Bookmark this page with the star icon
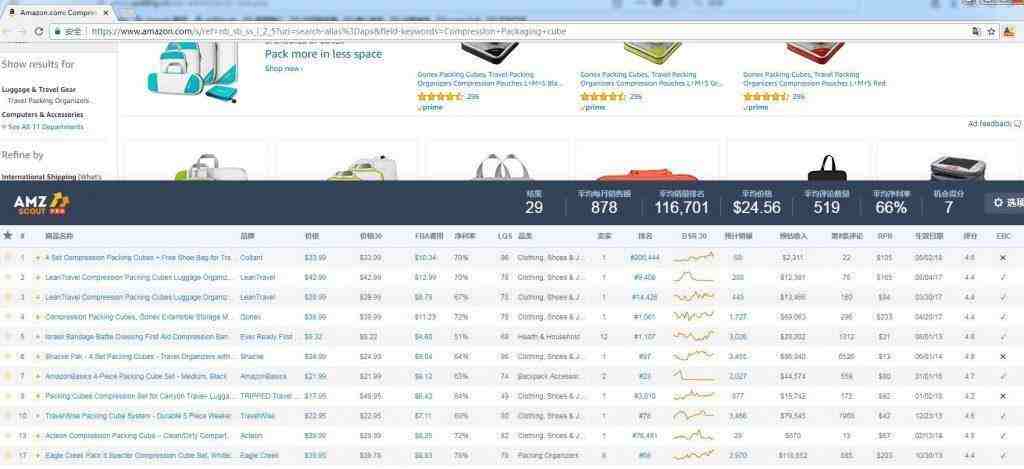 tap(991, 31)
